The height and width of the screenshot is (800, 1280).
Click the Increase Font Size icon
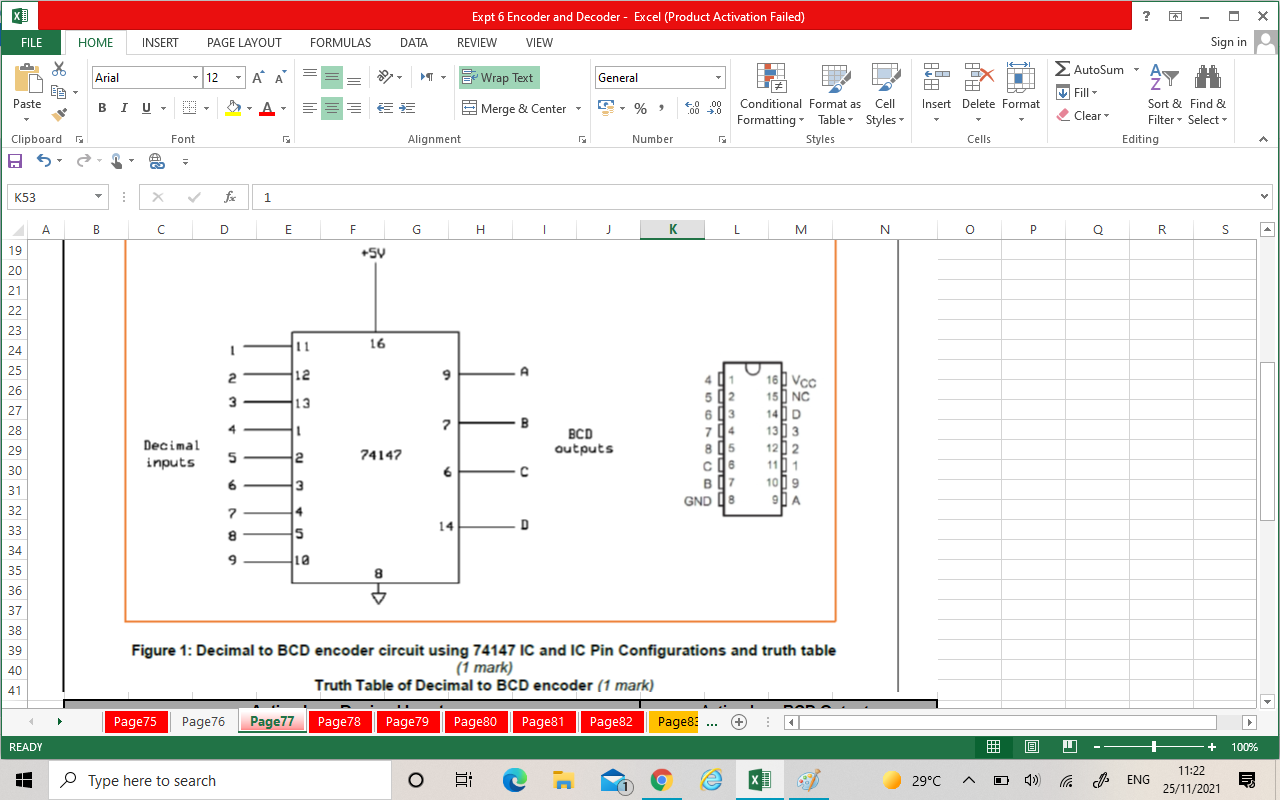click(258, 78)
